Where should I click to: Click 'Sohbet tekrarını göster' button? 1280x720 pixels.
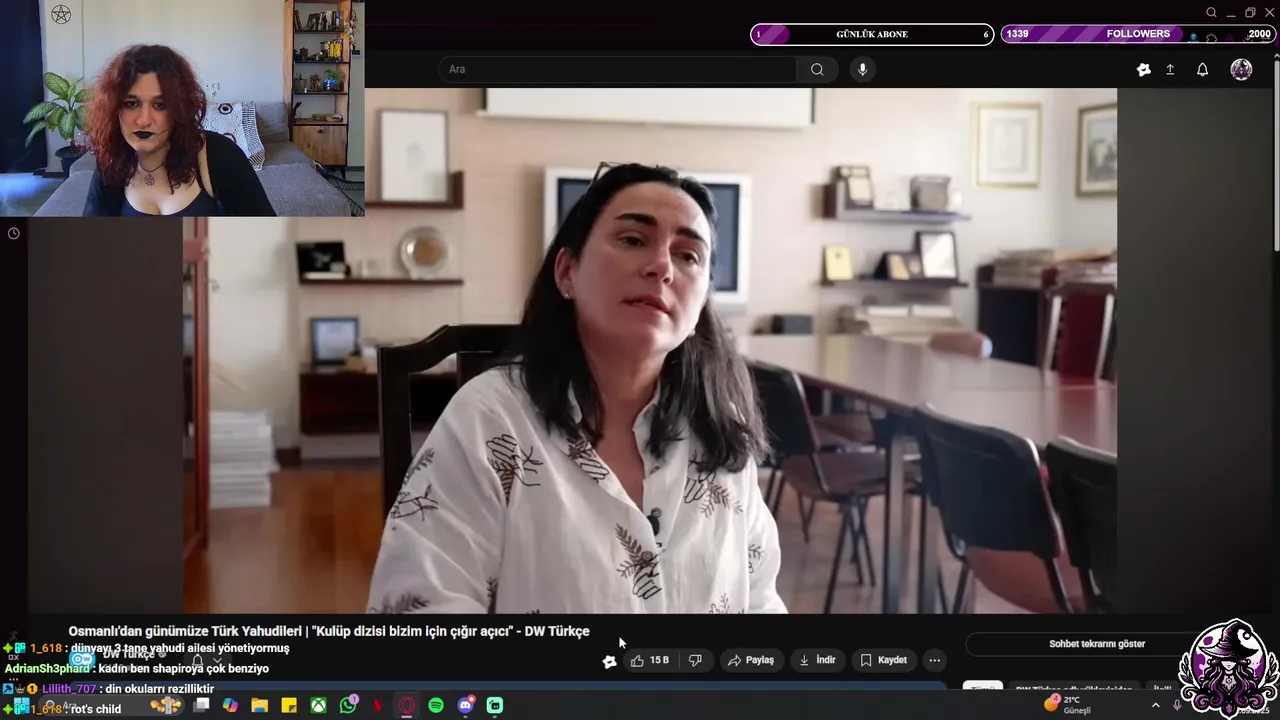(x=1097, y=644)
